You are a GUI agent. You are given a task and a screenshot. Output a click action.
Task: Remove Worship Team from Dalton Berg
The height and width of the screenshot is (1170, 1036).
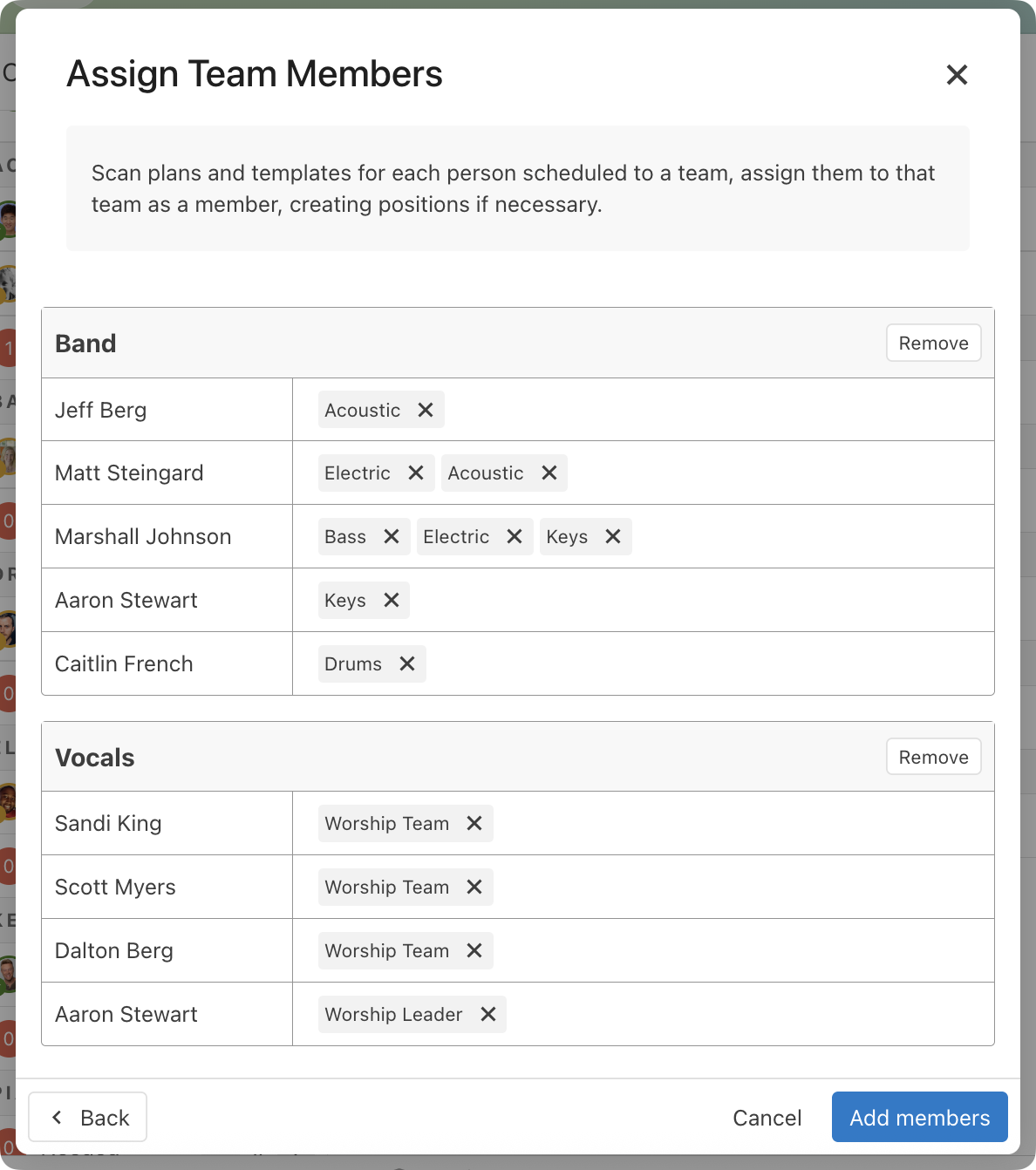[x=474, y=950]
